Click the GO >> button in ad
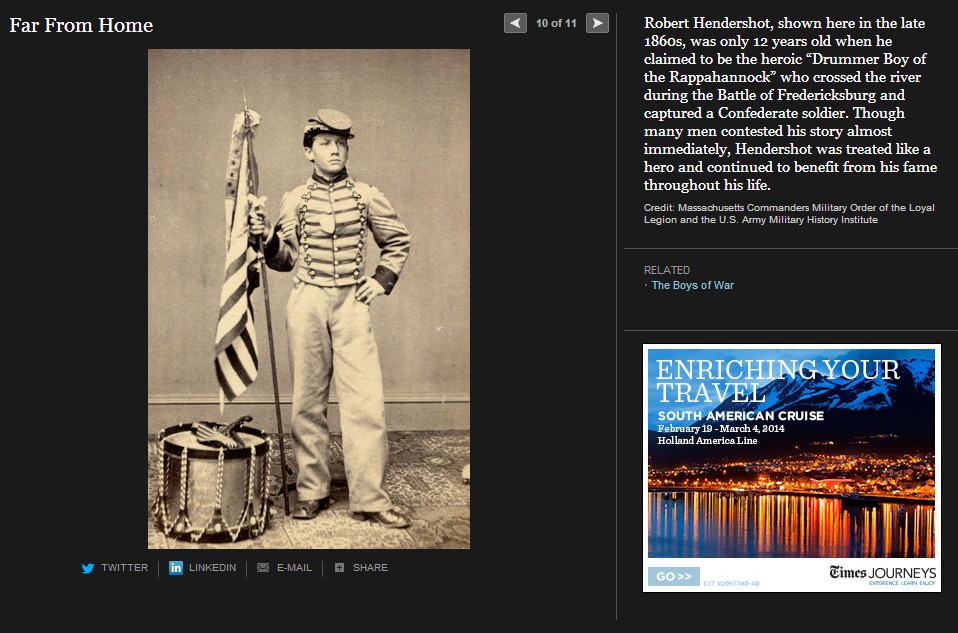This screenshot has width=958, height=633. click(x=674, y=576)
